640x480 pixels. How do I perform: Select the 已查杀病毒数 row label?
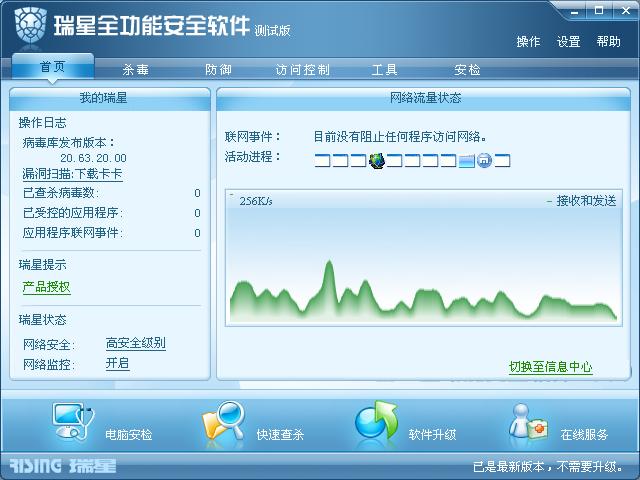[x=61, y=193]
